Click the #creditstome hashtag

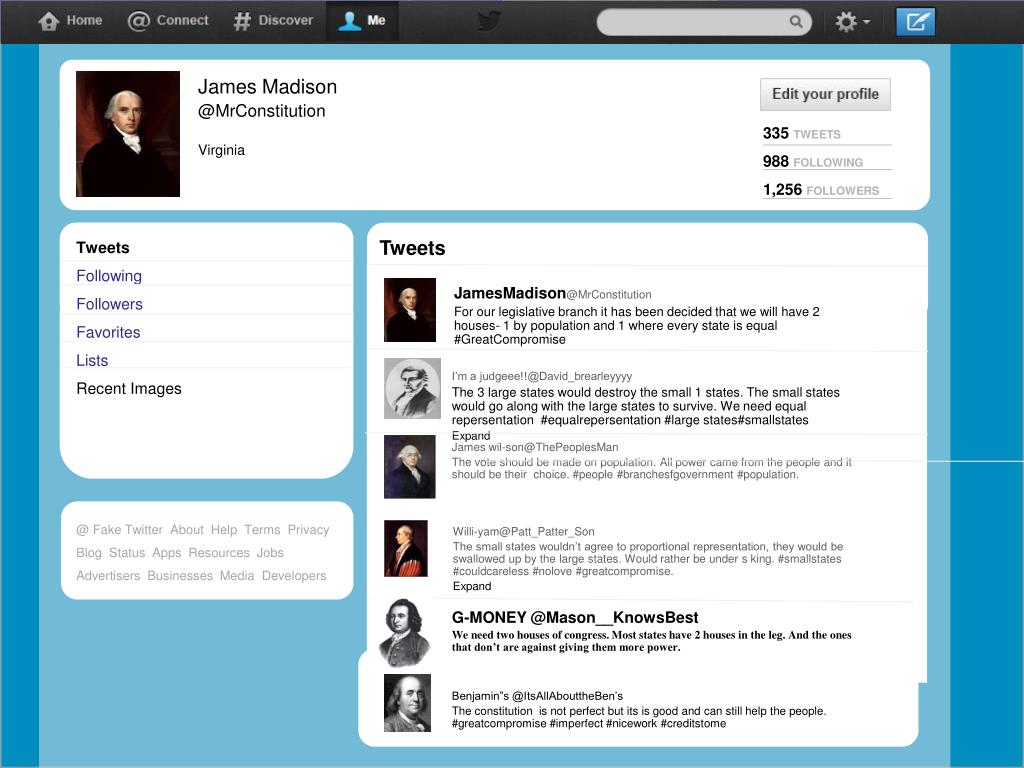(x=693, y=724)
